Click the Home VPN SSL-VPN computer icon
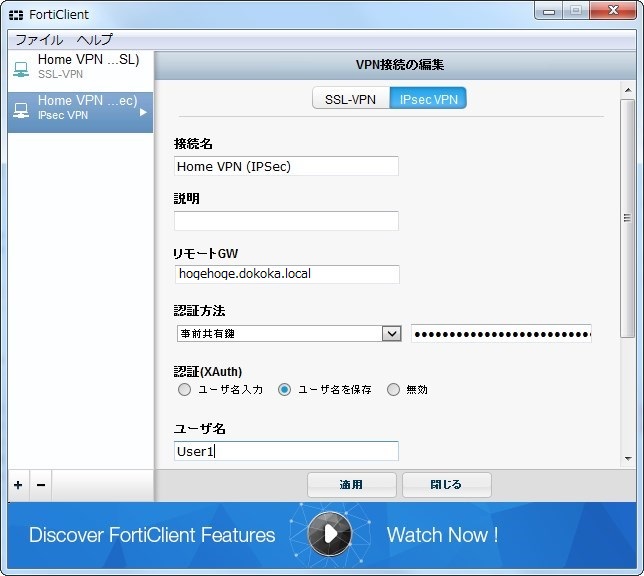 click(x=21, y=69)
